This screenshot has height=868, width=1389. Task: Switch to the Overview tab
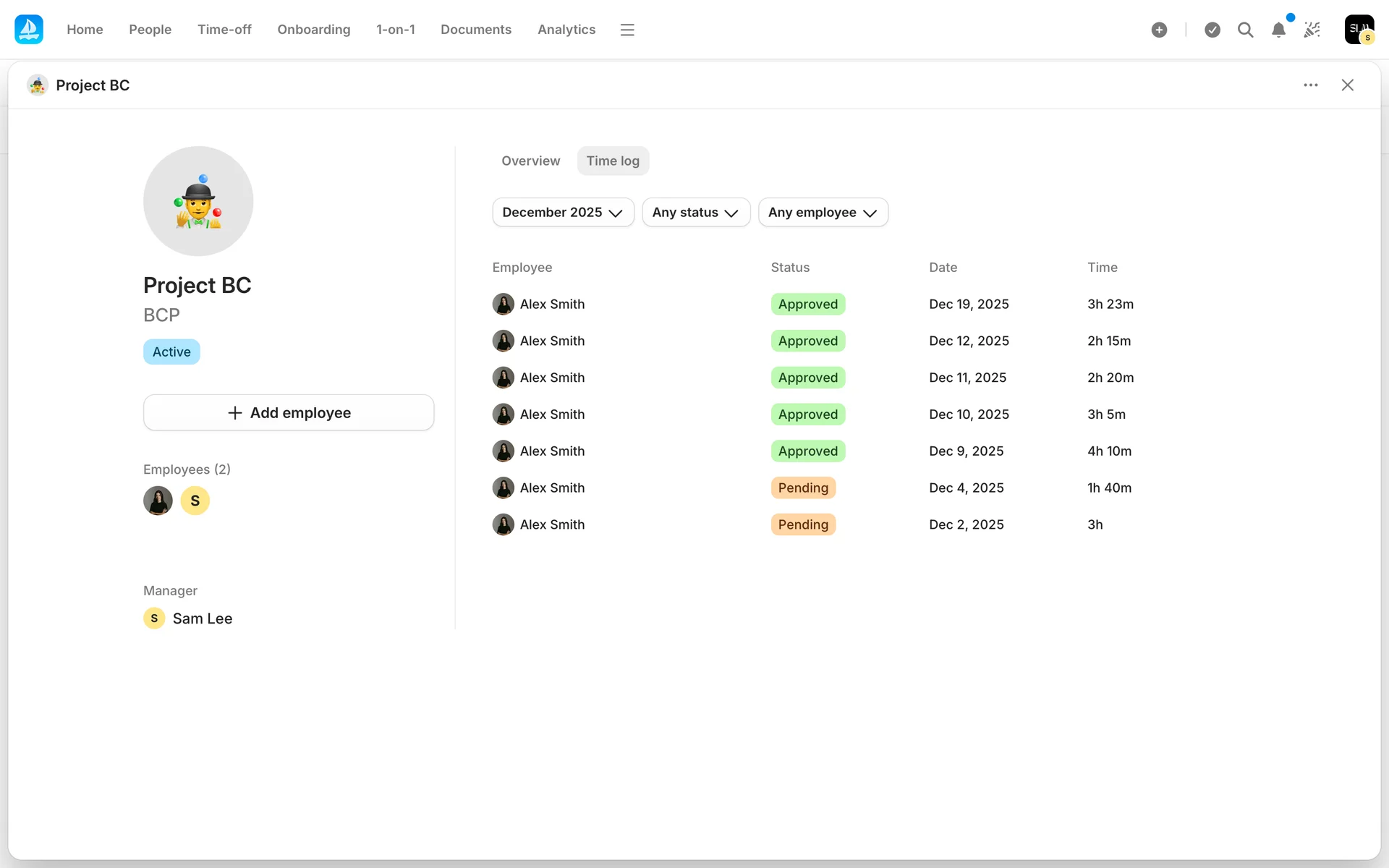coord(530,161)
